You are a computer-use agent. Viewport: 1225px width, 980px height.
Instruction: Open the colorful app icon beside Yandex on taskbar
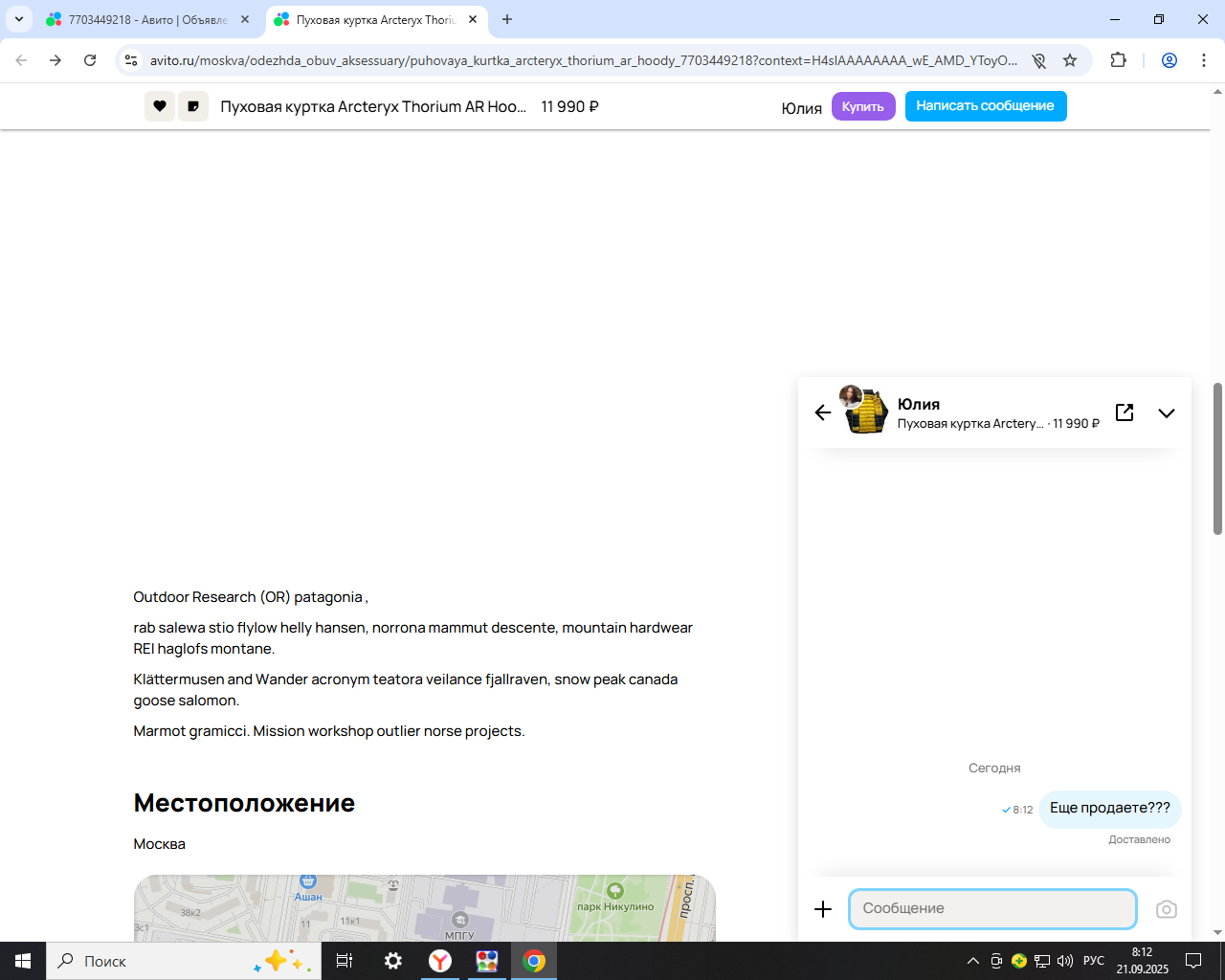click(x=487, y=961)
